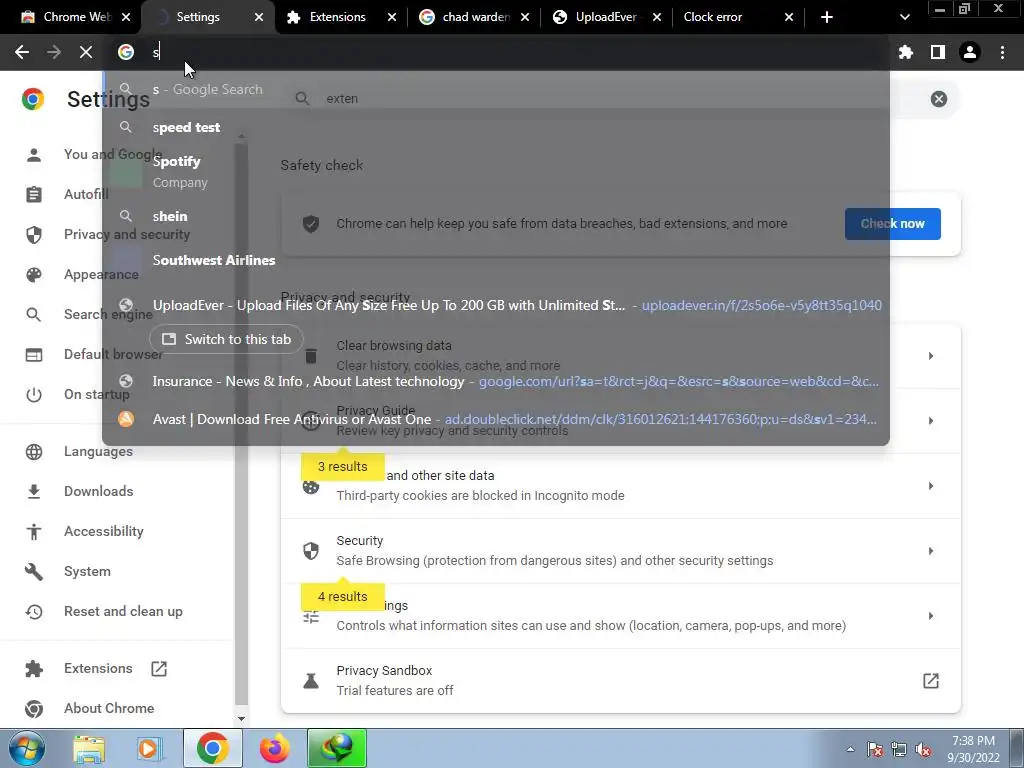Click the Reset and clean up history icon
The image size is (1024, 768).
click(34, 612)
